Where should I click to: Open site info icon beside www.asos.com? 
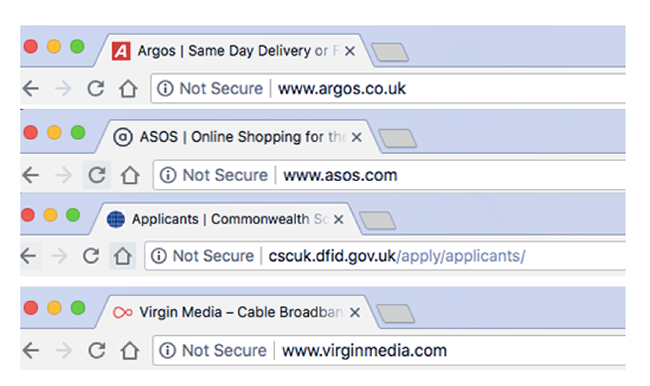click(x=168, y=175)
